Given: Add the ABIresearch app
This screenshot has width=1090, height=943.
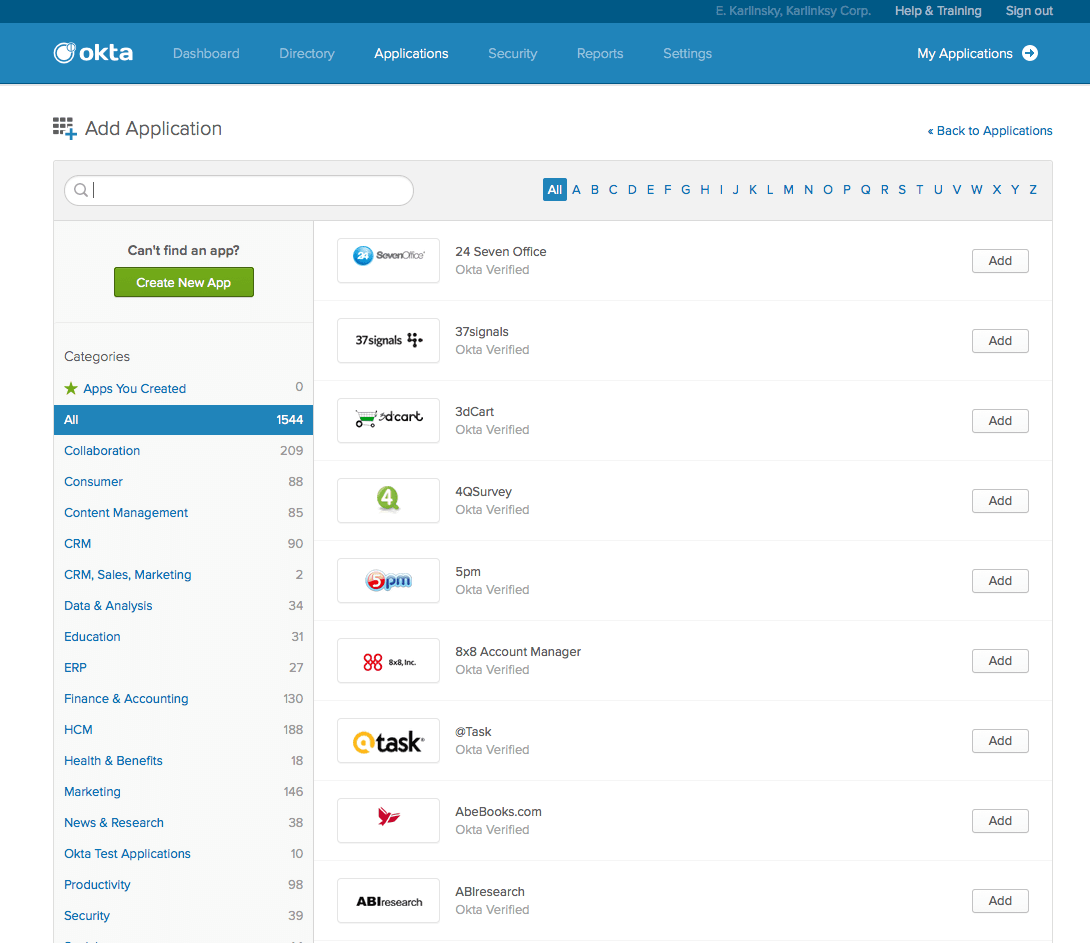Looking at the screenshot, I should pyautogui.click(x=1000, y=901).
